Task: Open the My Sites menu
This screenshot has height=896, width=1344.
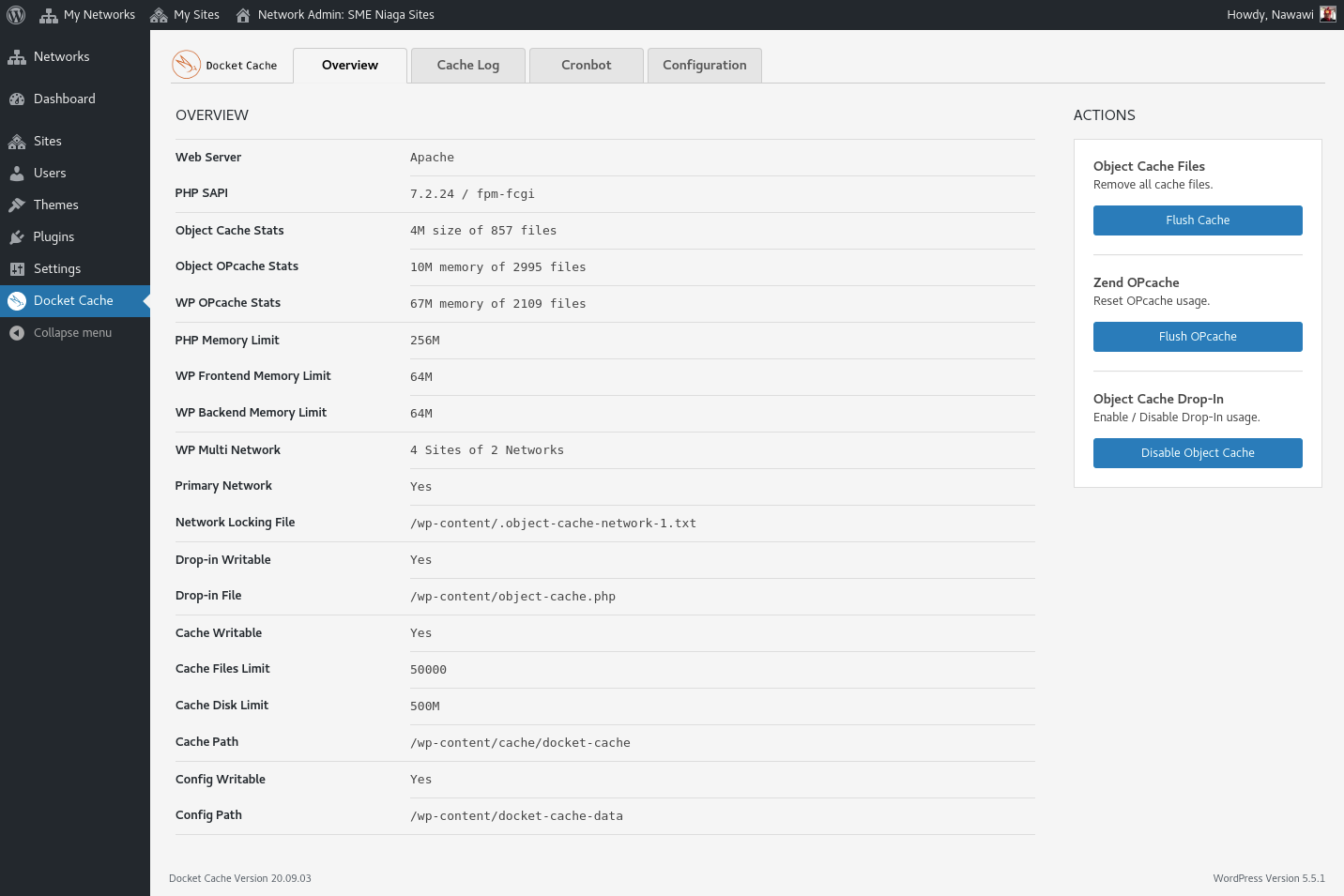Action: (x=185, y=14)
